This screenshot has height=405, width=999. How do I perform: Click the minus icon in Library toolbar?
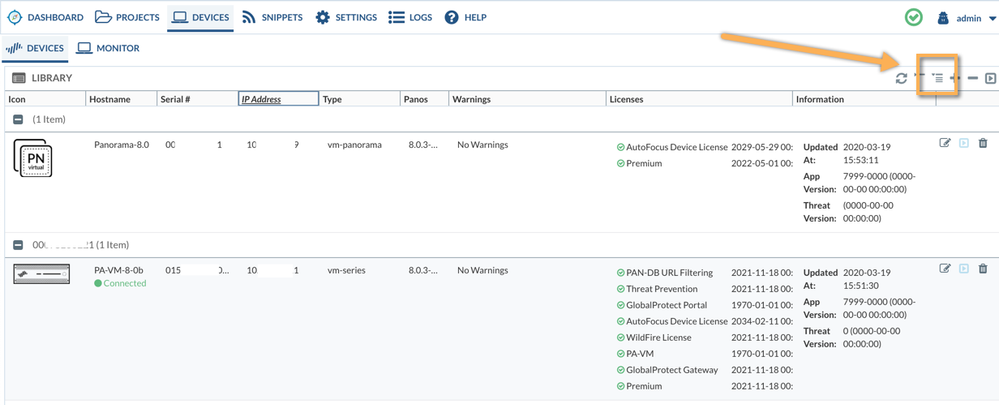point(972,78)
